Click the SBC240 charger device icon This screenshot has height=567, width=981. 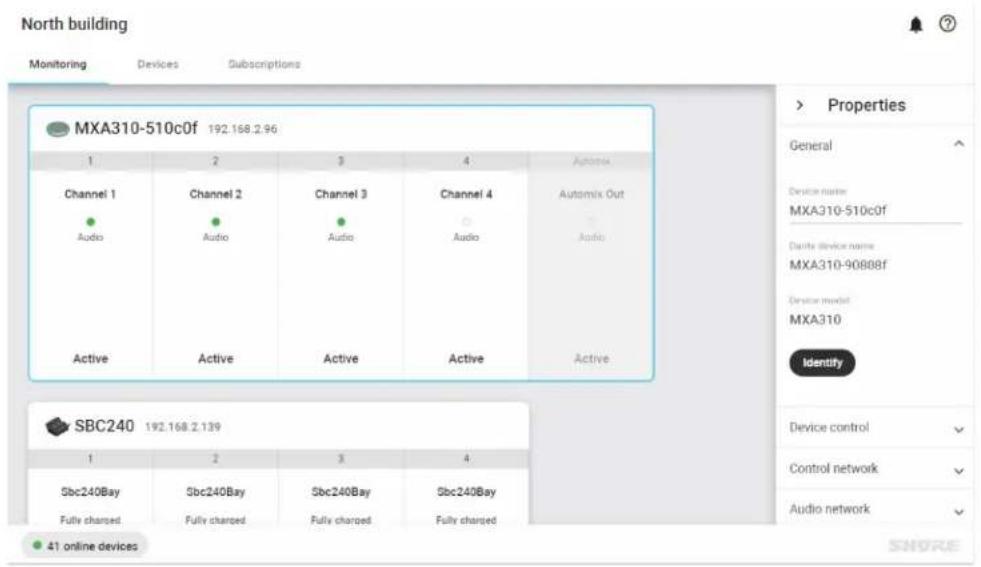pyautogui.click(x=57, y=427)
